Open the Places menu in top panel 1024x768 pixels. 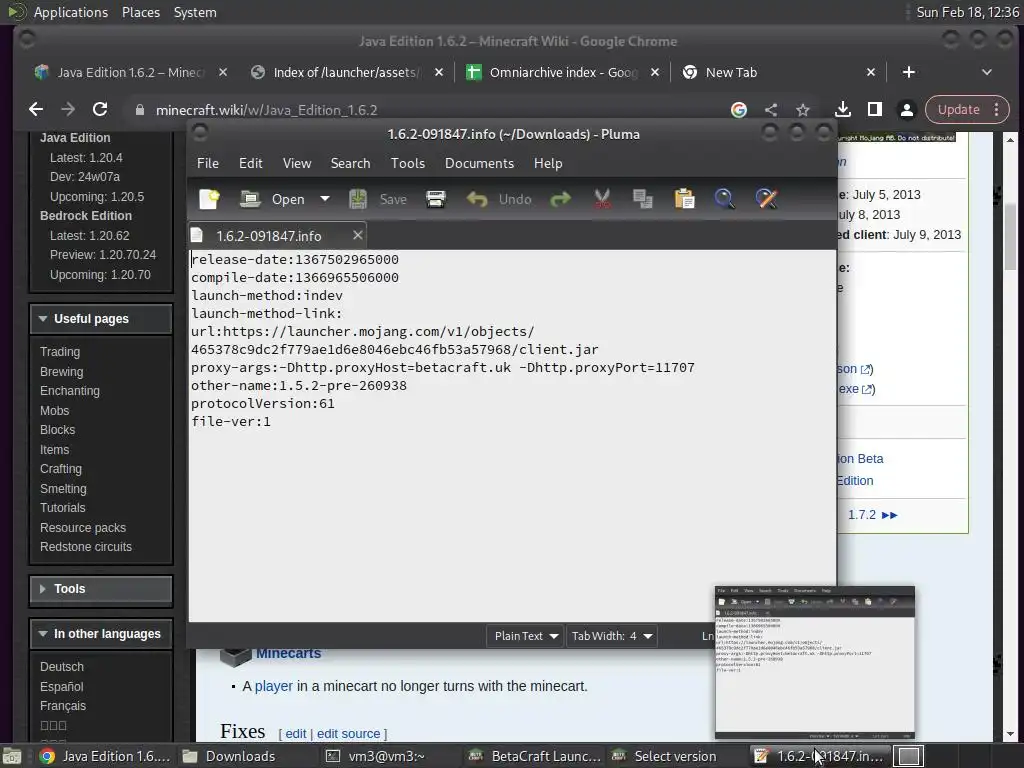pos(141,12)
